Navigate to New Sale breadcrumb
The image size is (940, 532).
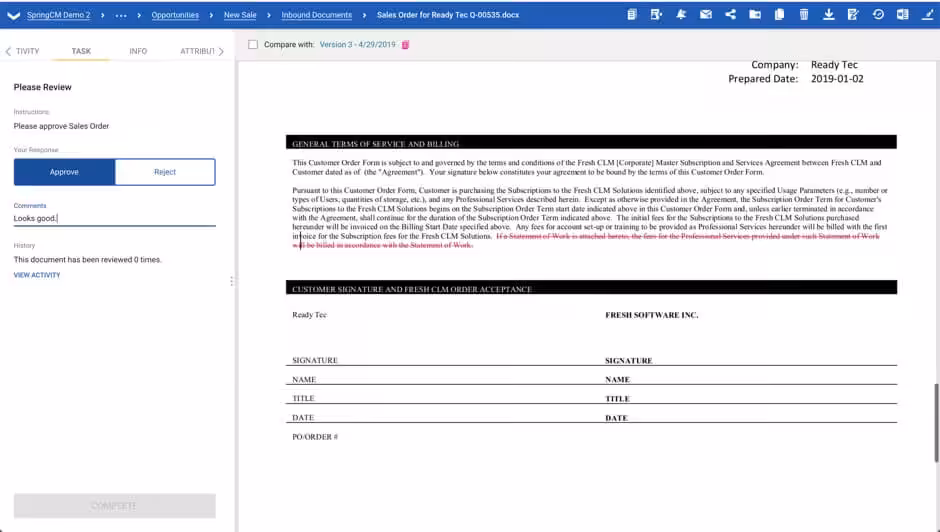240,15
